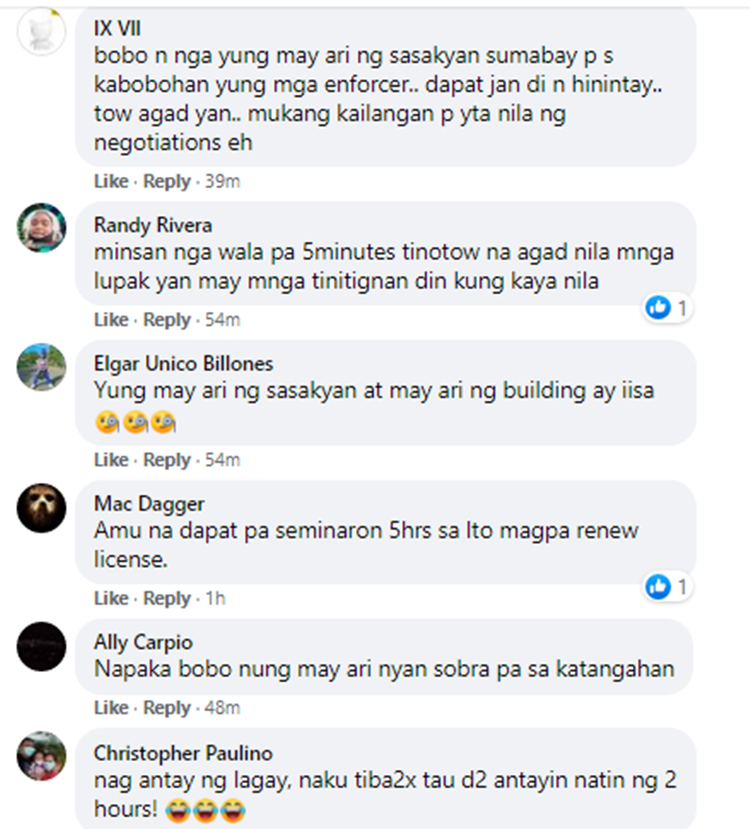Open Ally Carpio's dark avatar
Viewport: 750px width, 829px height.
41,647
